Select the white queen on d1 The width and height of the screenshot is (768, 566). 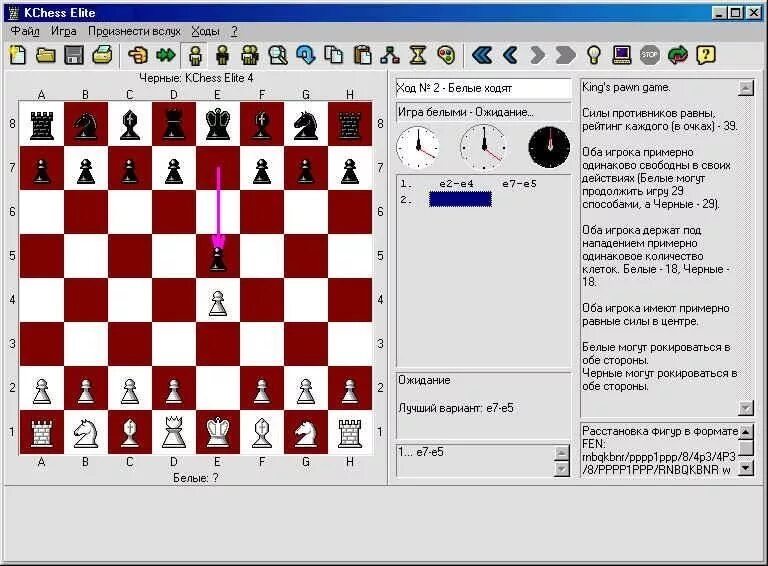click(174, 432)
